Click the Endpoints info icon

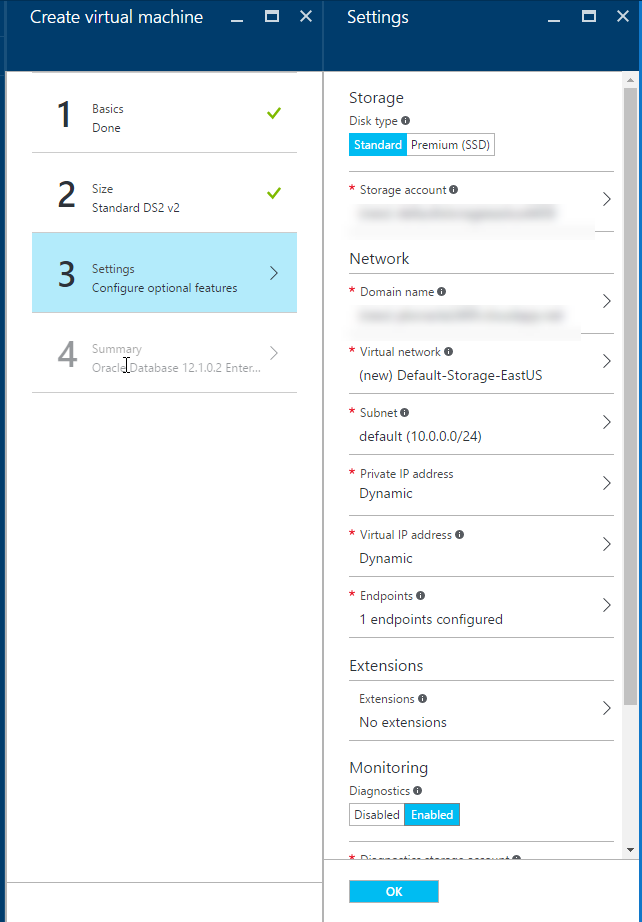(x=420, y=595)
